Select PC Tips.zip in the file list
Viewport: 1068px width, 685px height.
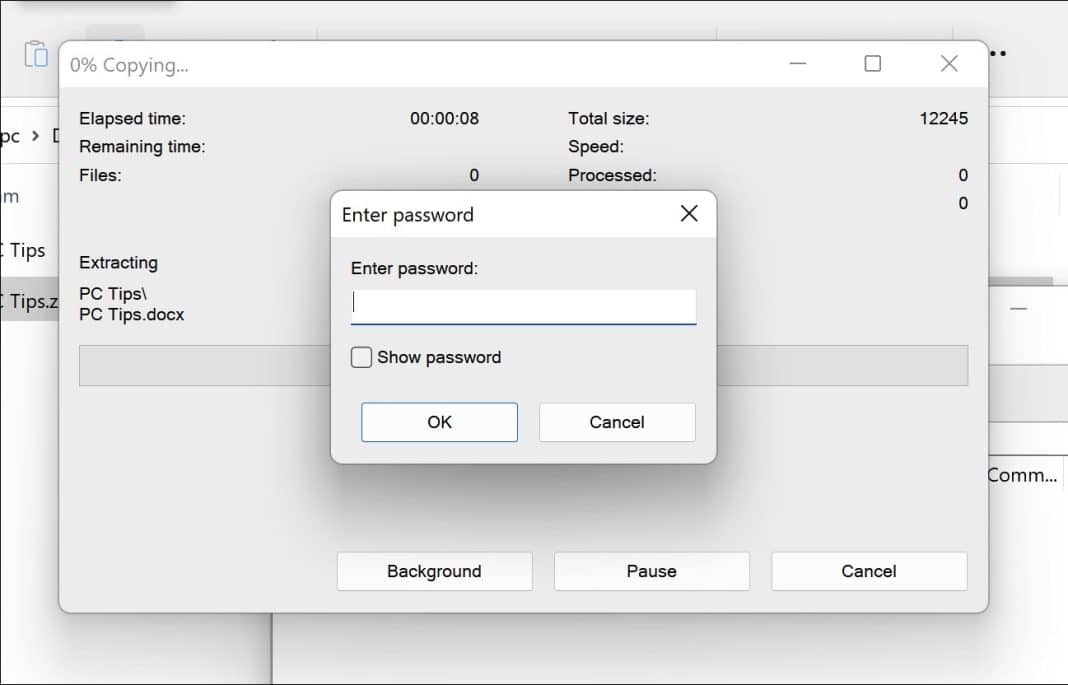click(25, 301)
